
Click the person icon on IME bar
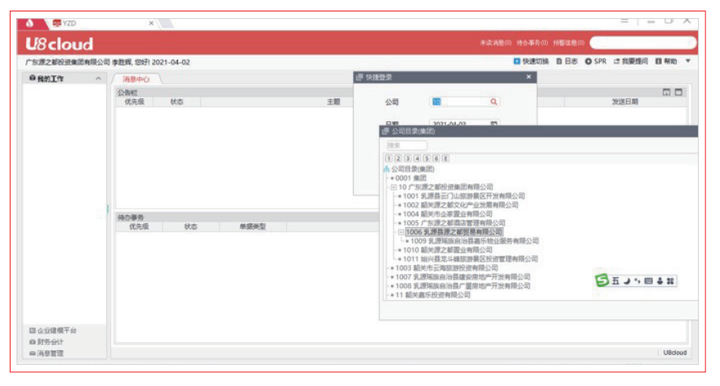tap(660, 281)
